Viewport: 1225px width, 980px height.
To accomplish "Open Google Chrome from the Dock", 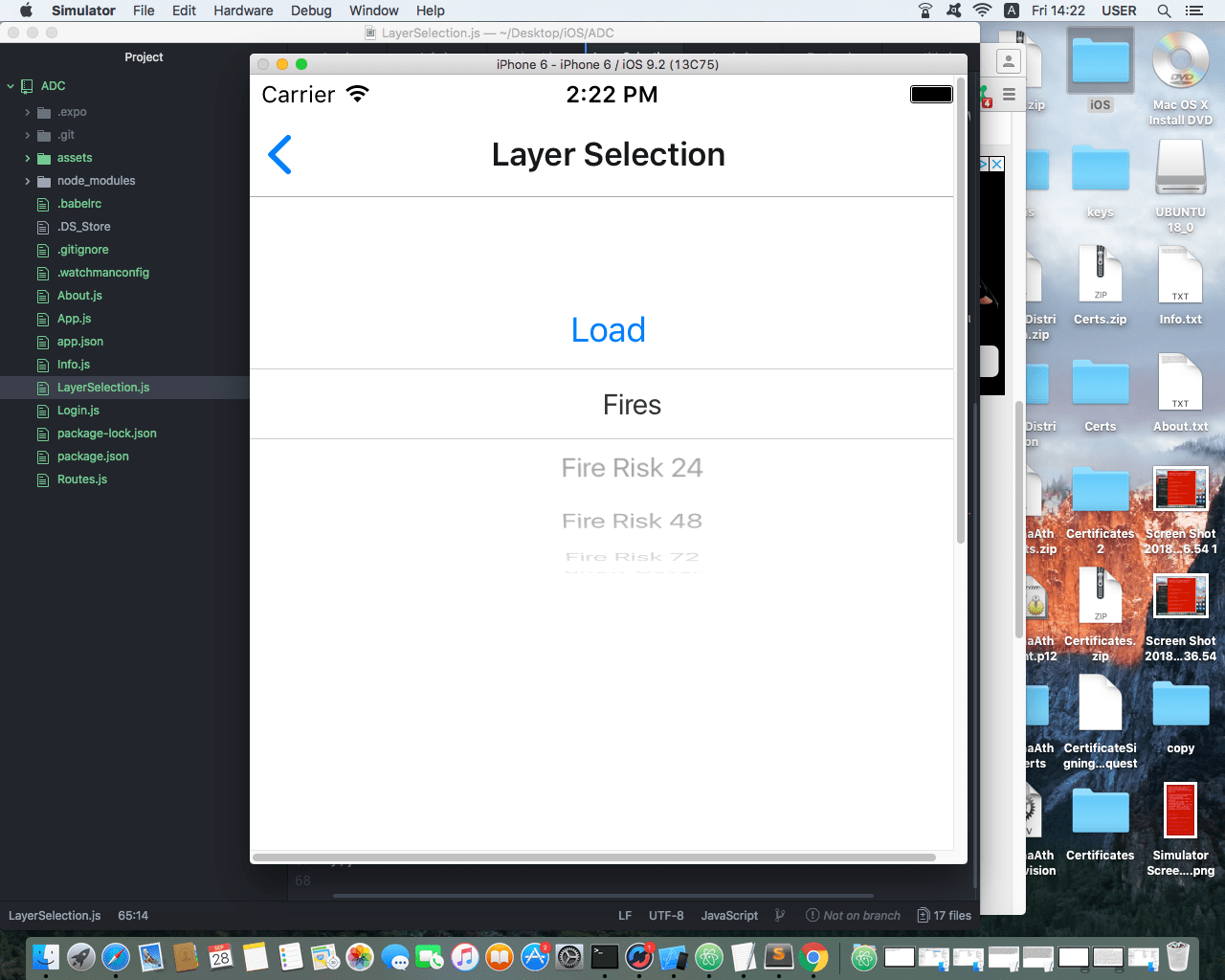I will click(x=814, y=956).
